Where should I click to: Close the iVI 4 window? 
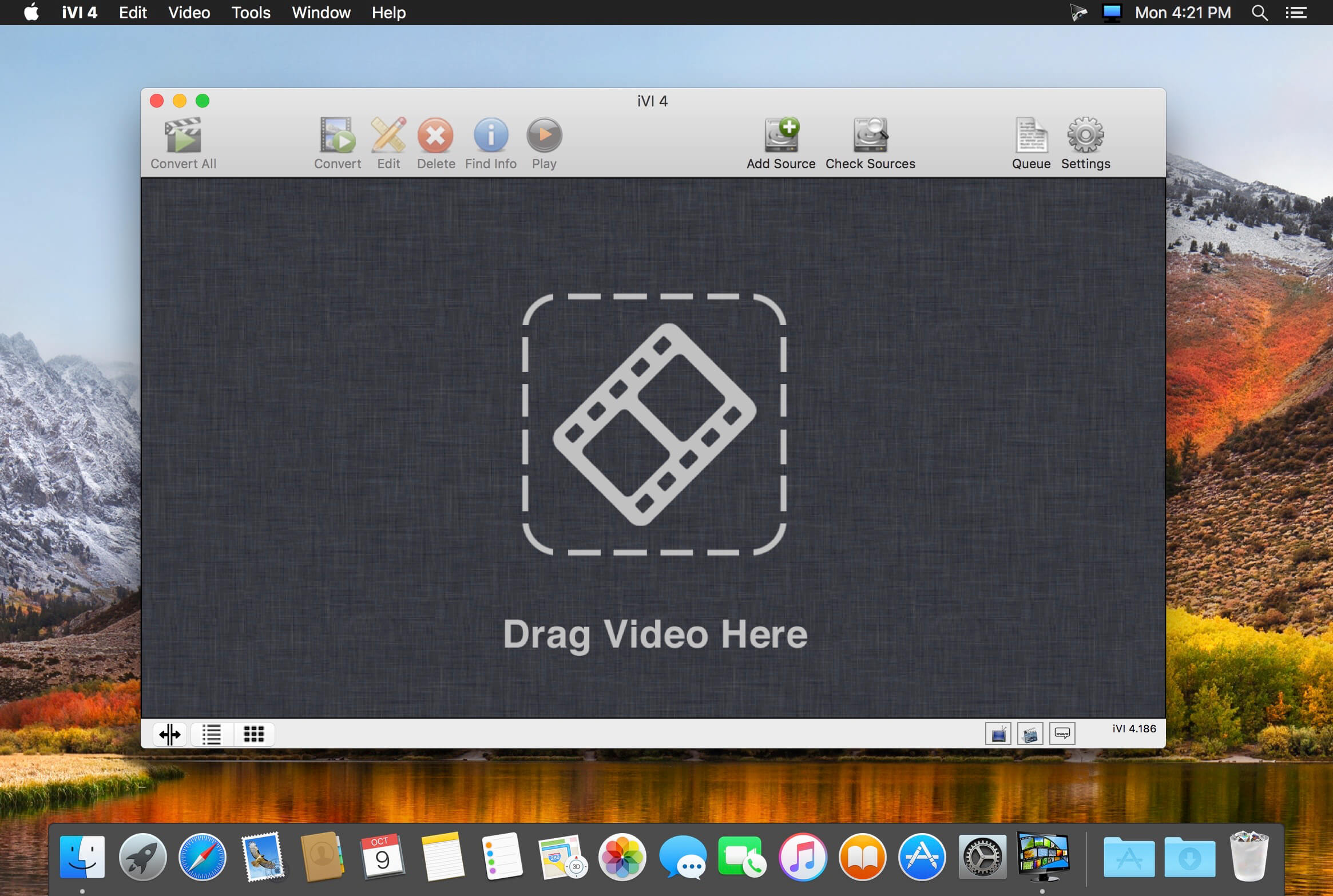[157, 101]
